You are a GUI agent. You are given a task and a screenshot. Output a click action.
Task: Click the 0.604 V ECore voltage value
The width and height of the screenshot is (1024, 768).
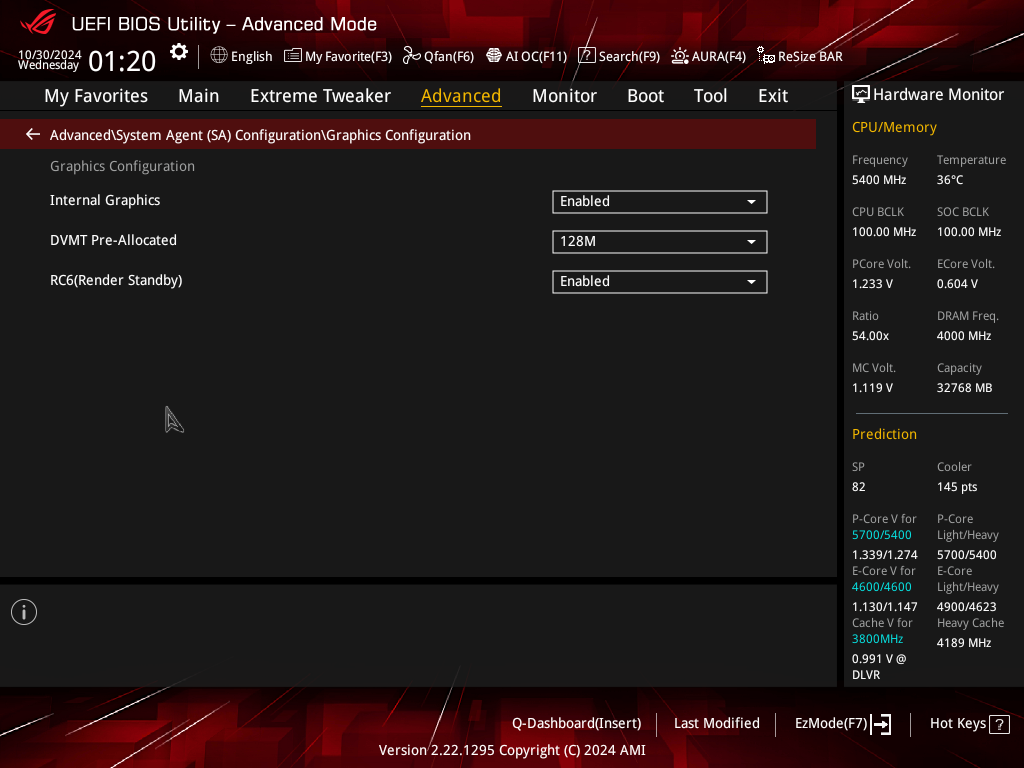pyautogui.click(x=957, y=284)
